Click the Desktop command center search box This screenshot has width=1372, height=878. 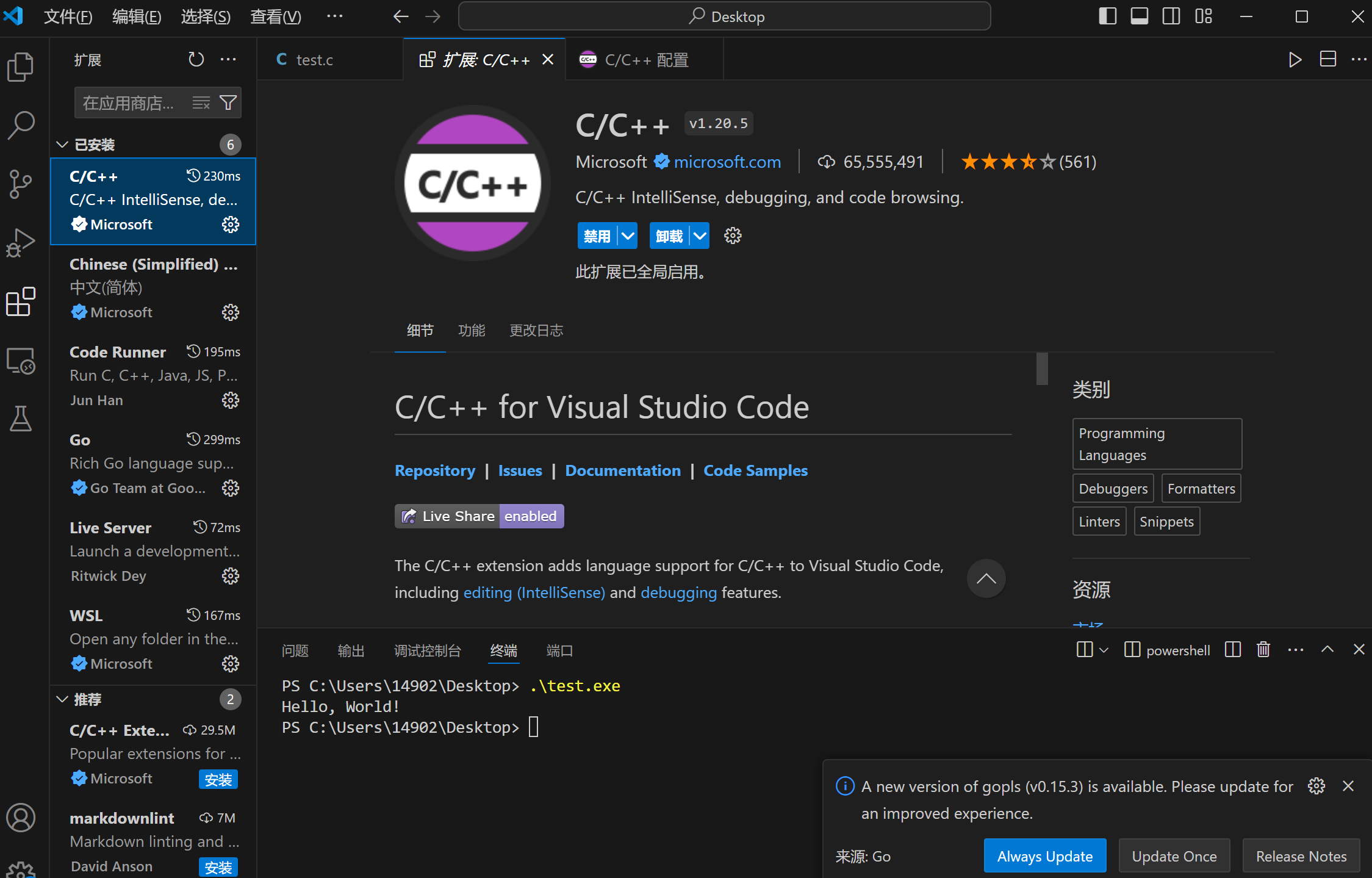pos(724,16)
